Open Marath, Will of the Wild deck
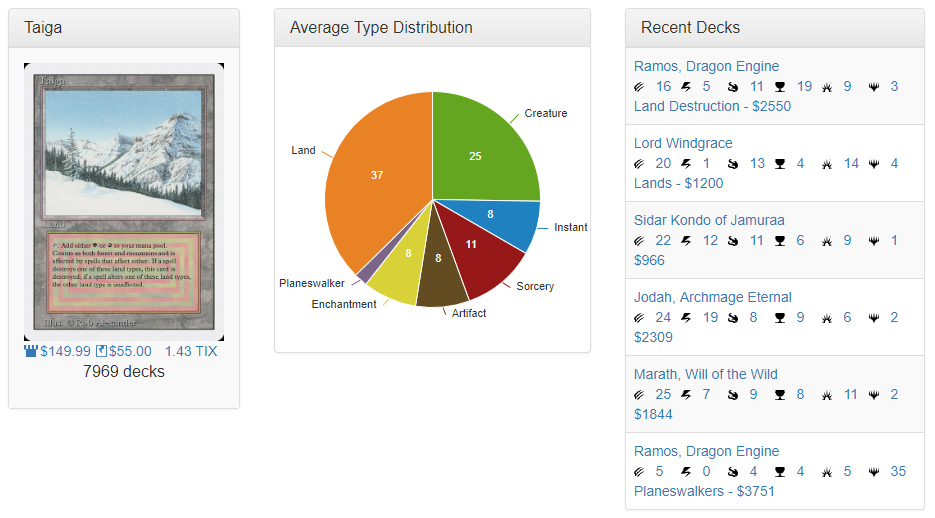 click(x=705, y=374)
